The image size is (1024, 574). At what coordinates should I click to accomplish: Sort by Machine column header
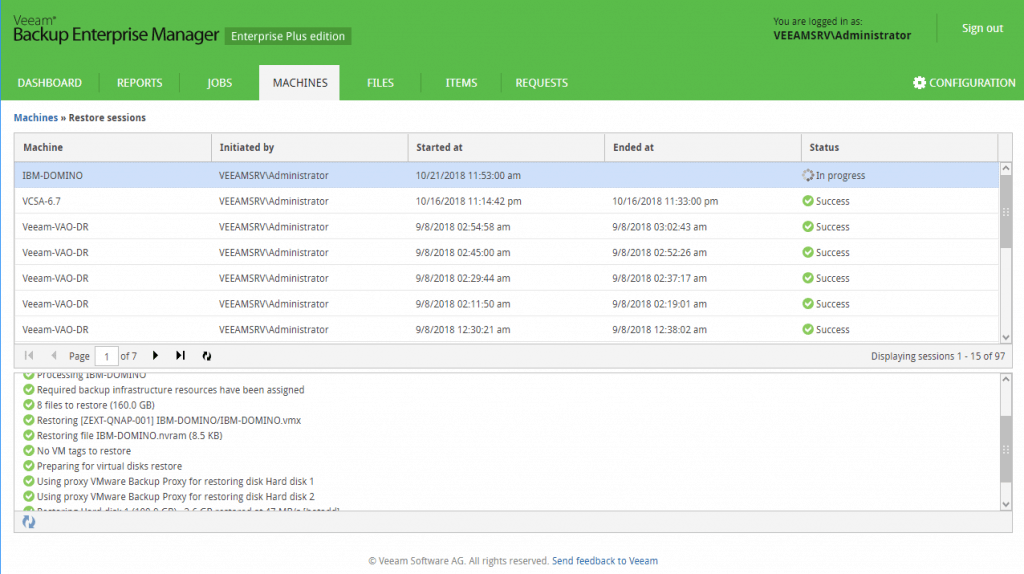(113, 148)
